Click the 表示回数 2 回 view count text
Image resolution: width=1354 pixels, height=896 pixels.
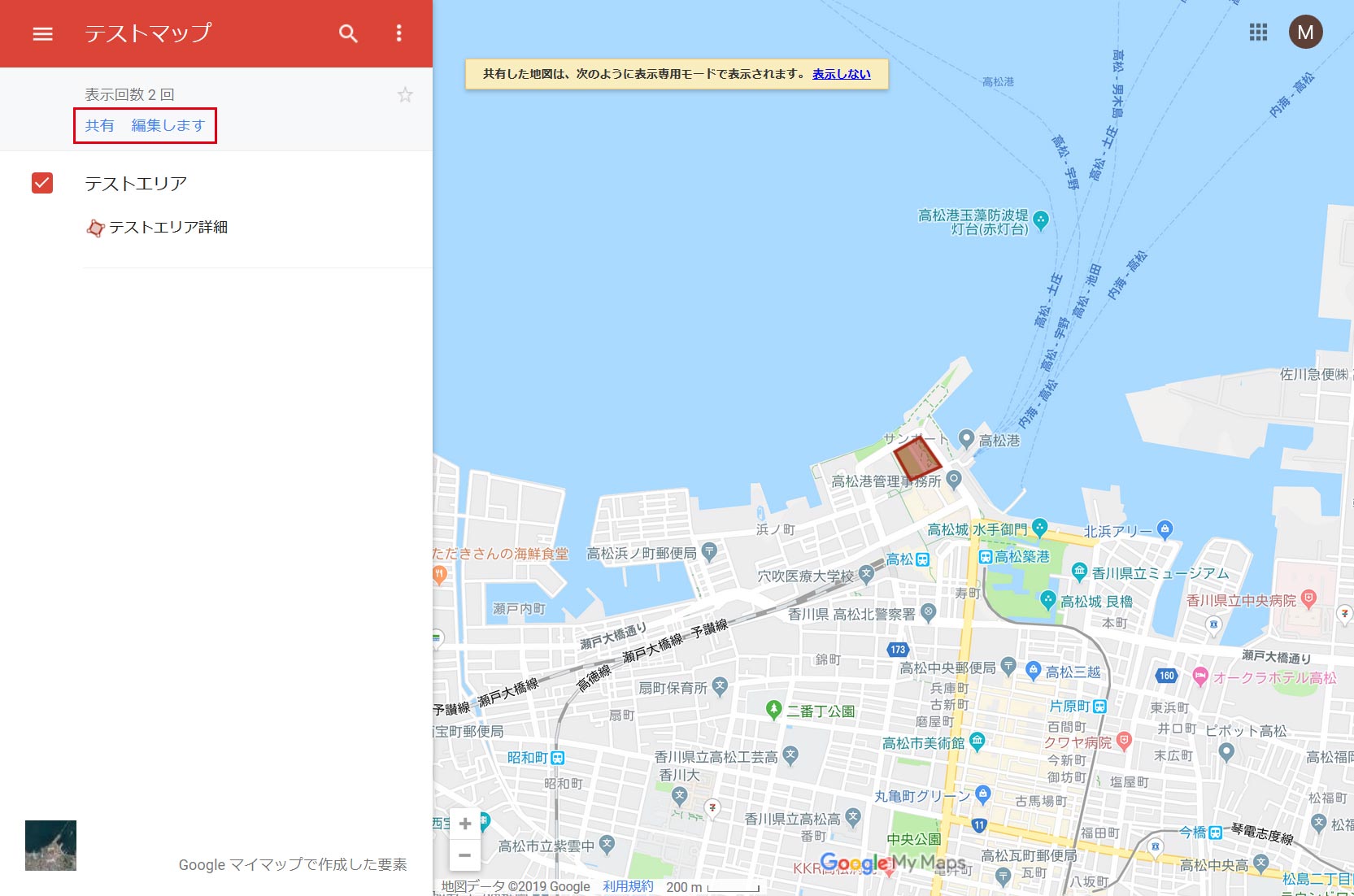coord(130,94)
